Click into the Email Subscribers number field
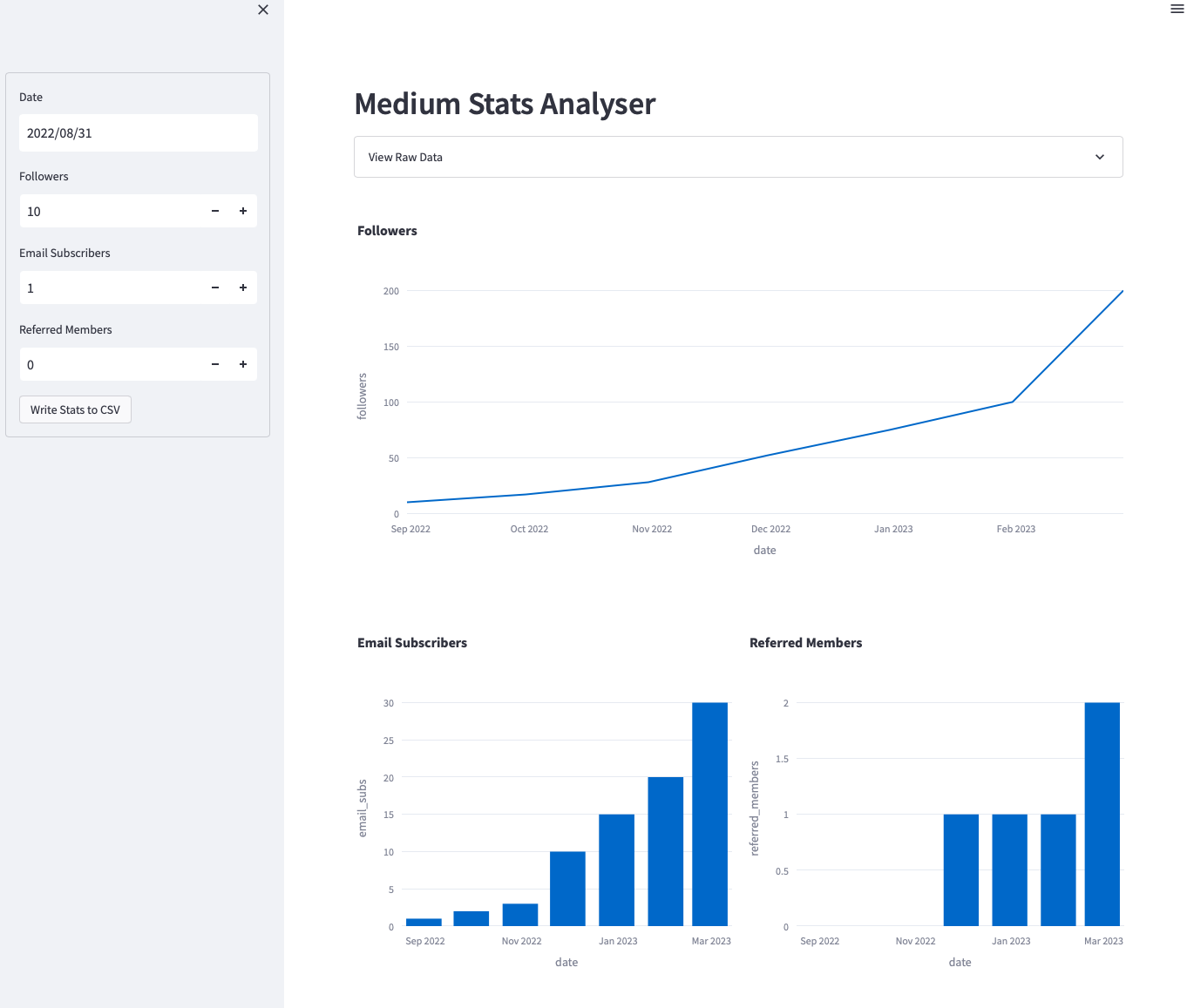The image size is (1187, 1008). click(109, 288)
